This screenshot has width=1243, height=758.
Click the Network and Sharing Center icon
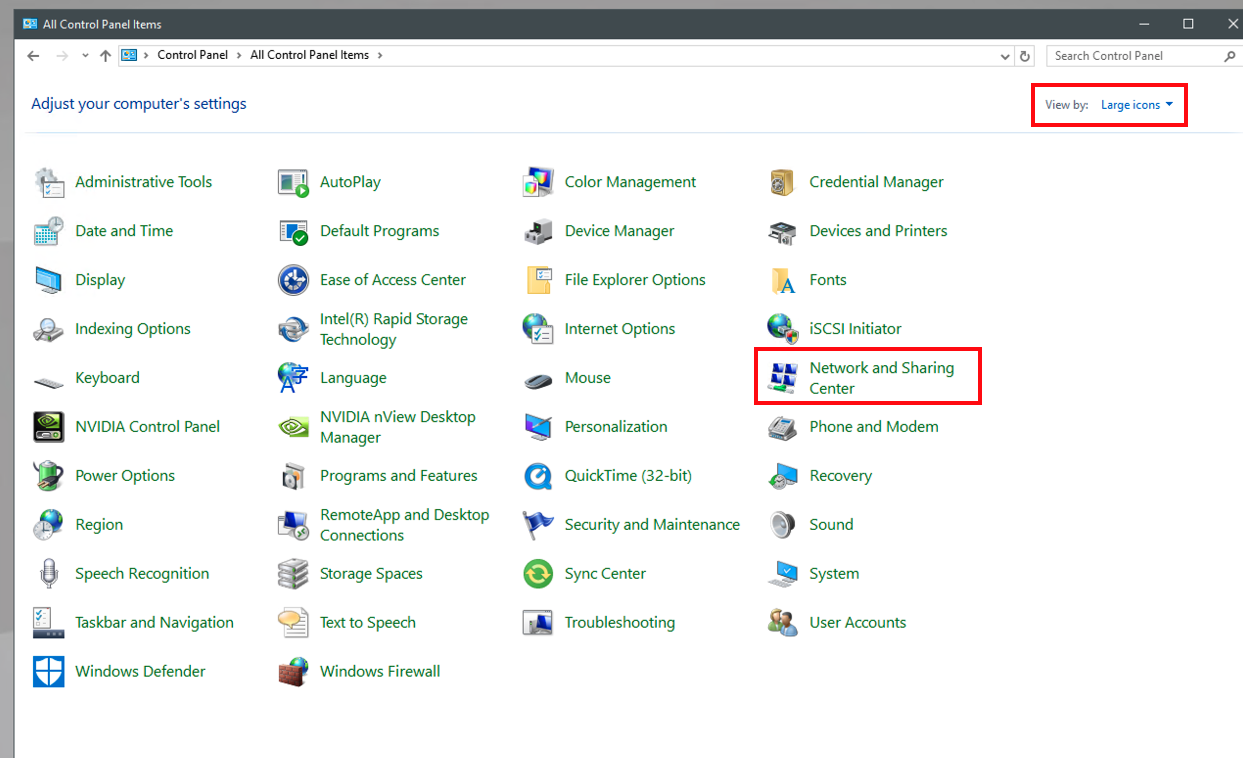pos(782,378)
